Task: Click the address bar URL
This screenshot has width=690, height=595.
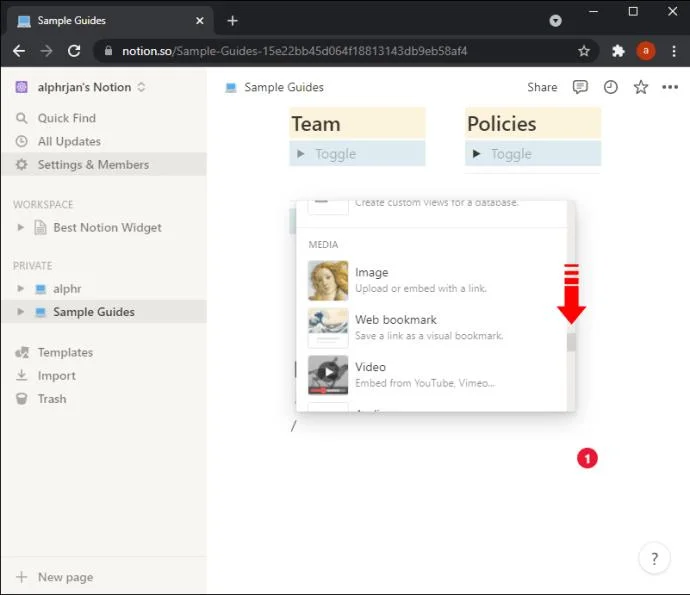Action: pos(294,51)
